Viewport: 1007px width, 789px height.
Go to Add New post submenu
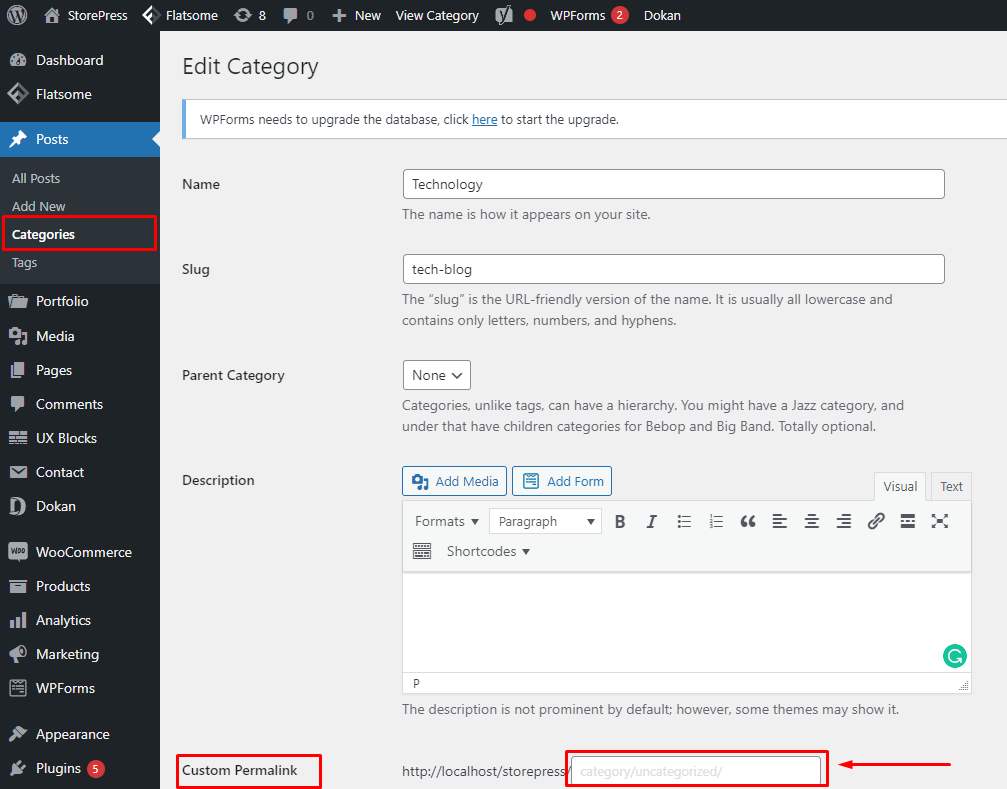tap(39, 206)
